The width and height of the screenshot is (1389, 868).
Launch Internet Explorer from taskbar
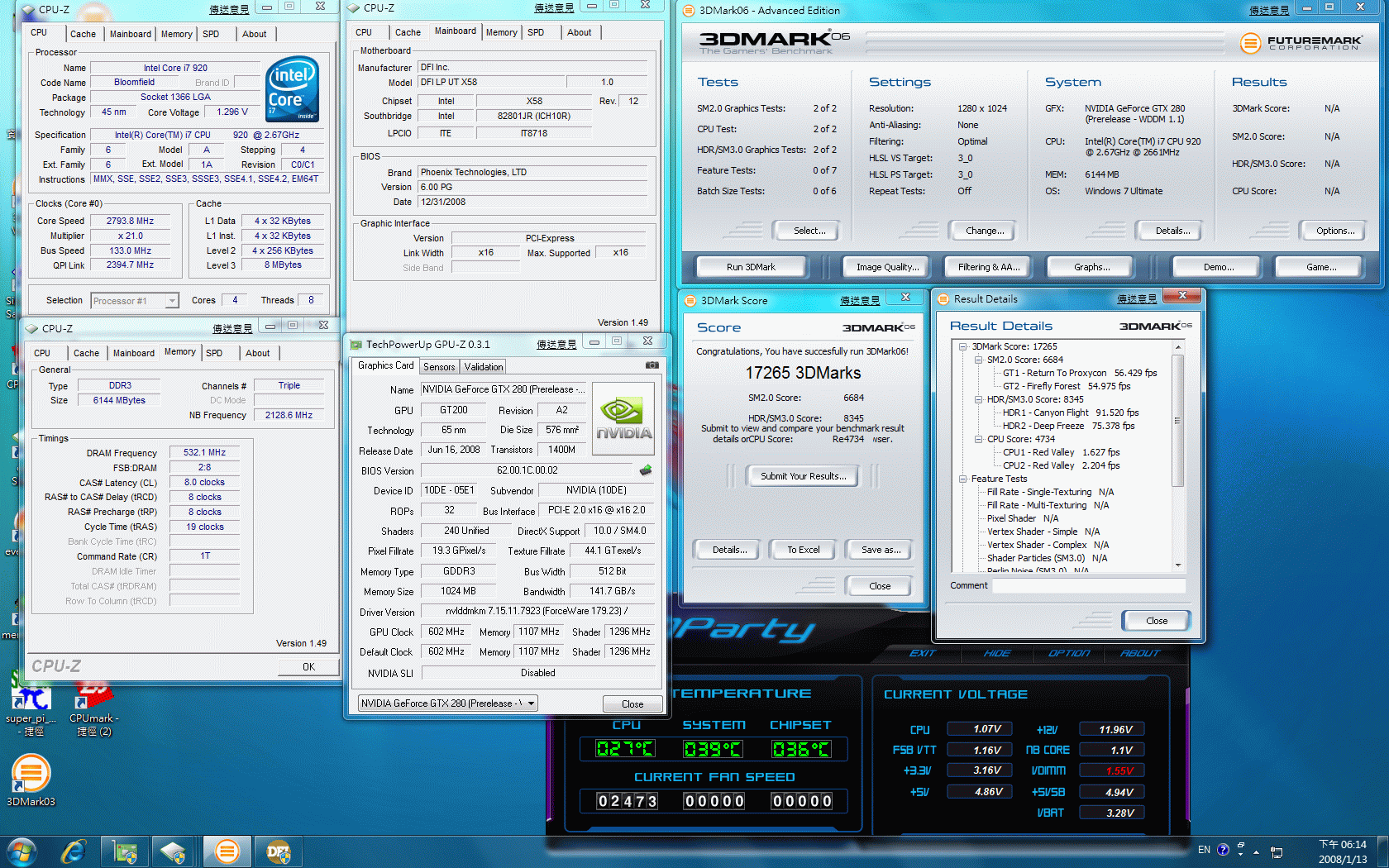pos(74,851)
